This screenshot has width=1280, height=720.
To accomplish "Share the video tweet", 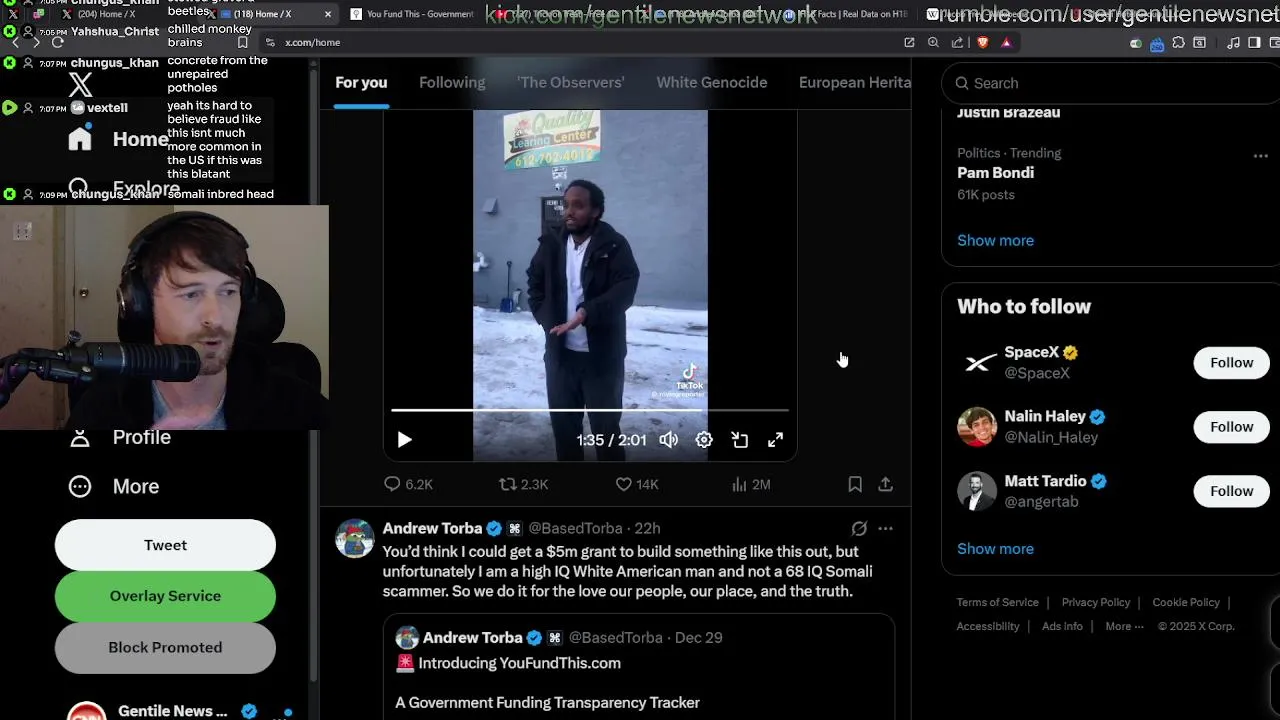I will (885, 484).
